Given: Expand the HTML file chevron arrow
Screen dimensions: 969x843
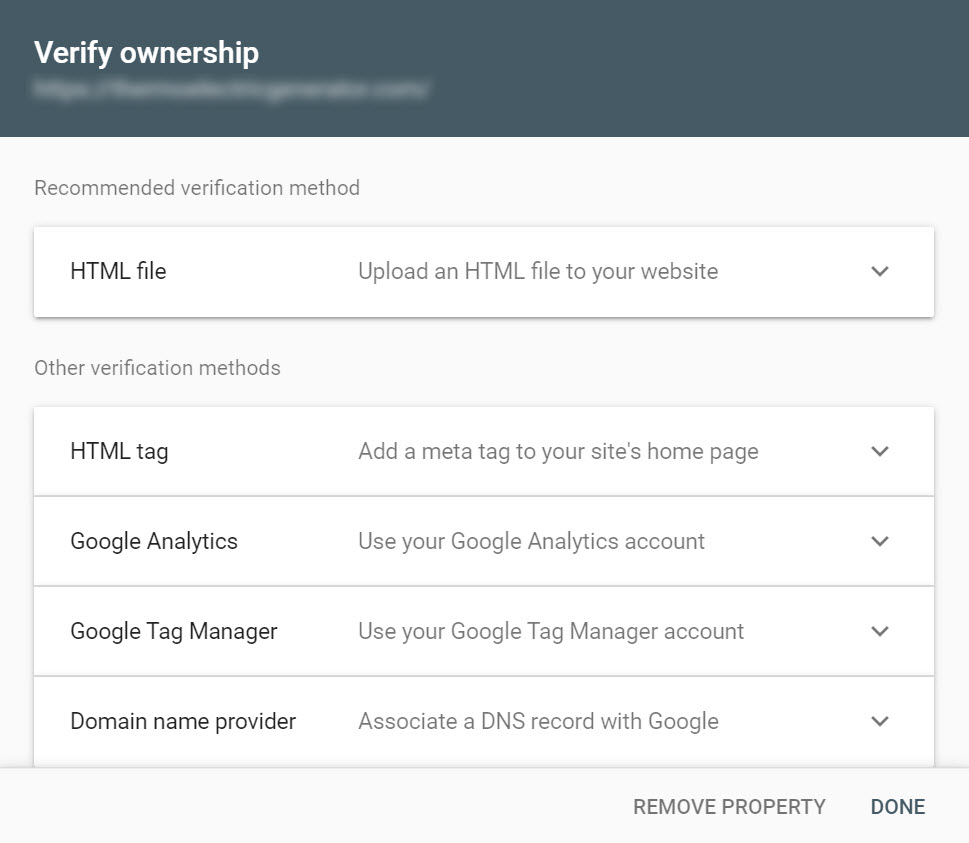Looking at the screenshot, I should point(879,271).
